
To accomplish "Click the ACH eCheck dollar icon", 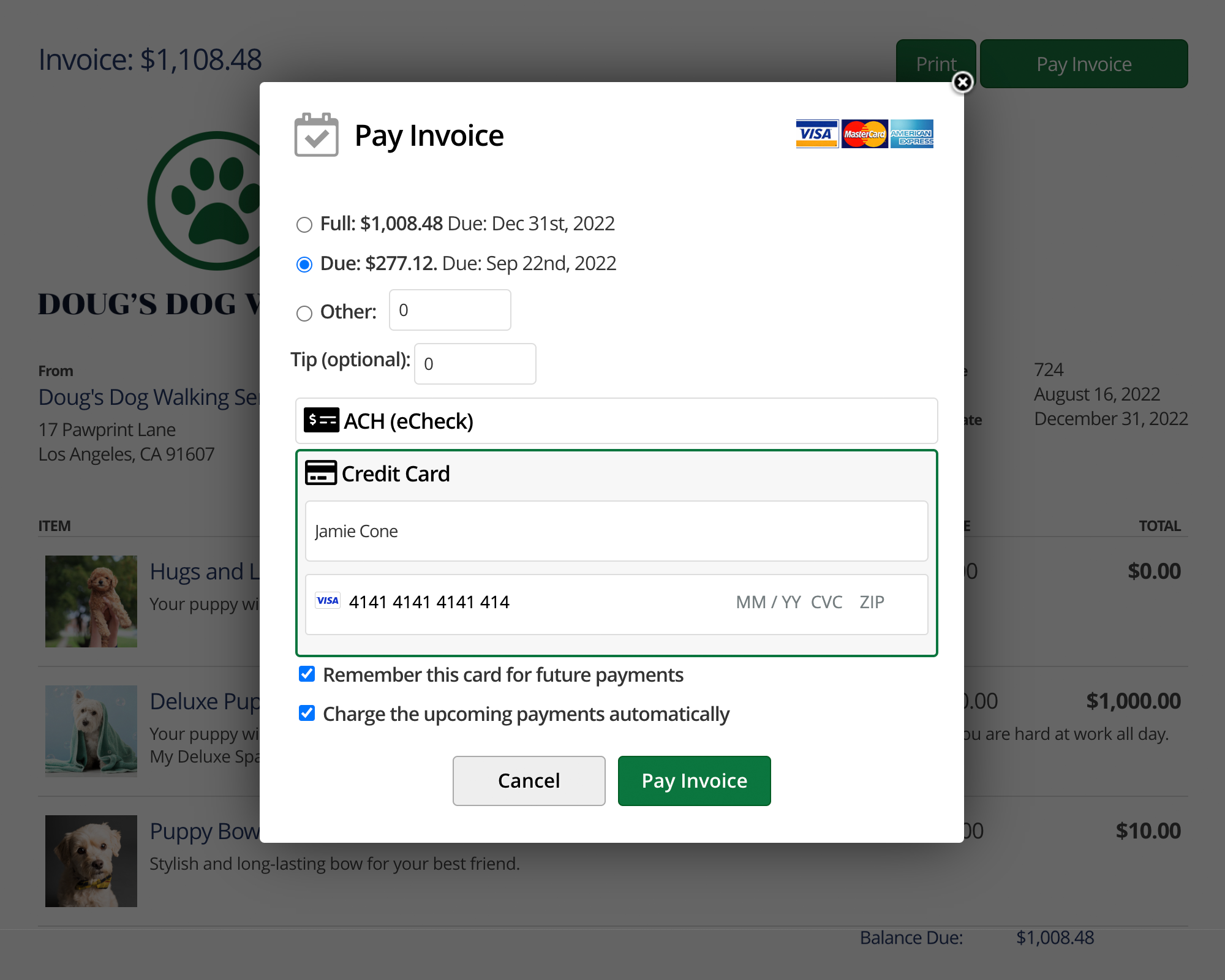I will click(321, 420).
